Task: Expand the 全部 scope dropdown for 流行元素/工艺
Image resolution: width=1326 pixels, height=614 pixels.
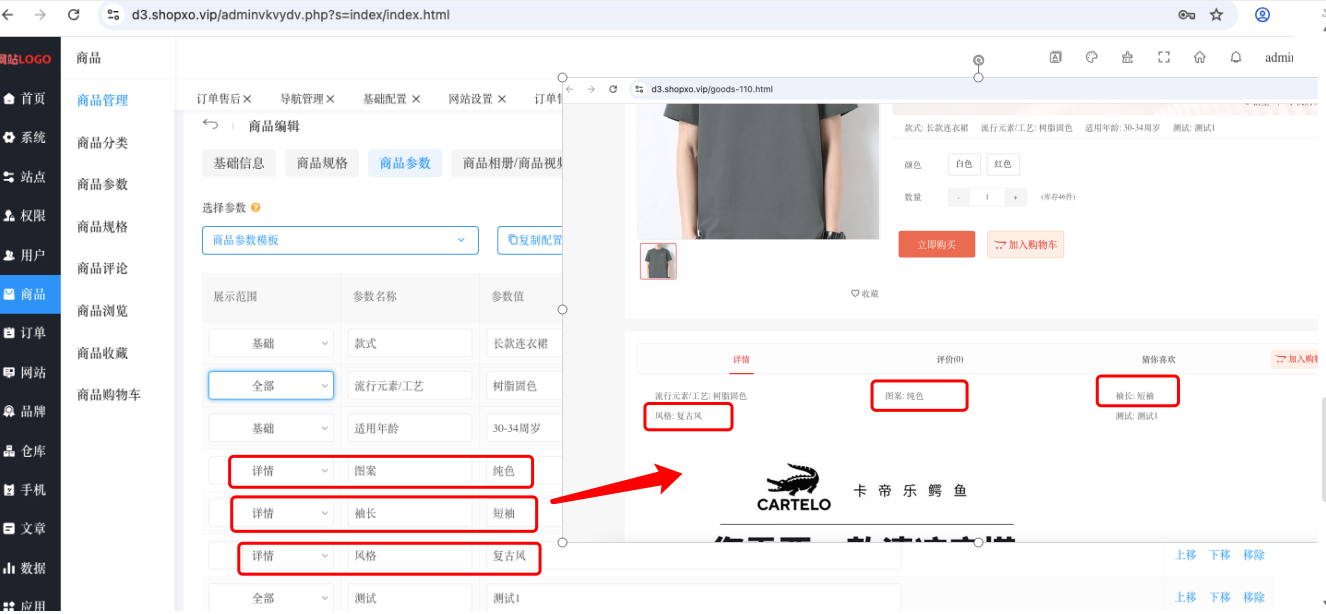Action: (x=271, y=385)
